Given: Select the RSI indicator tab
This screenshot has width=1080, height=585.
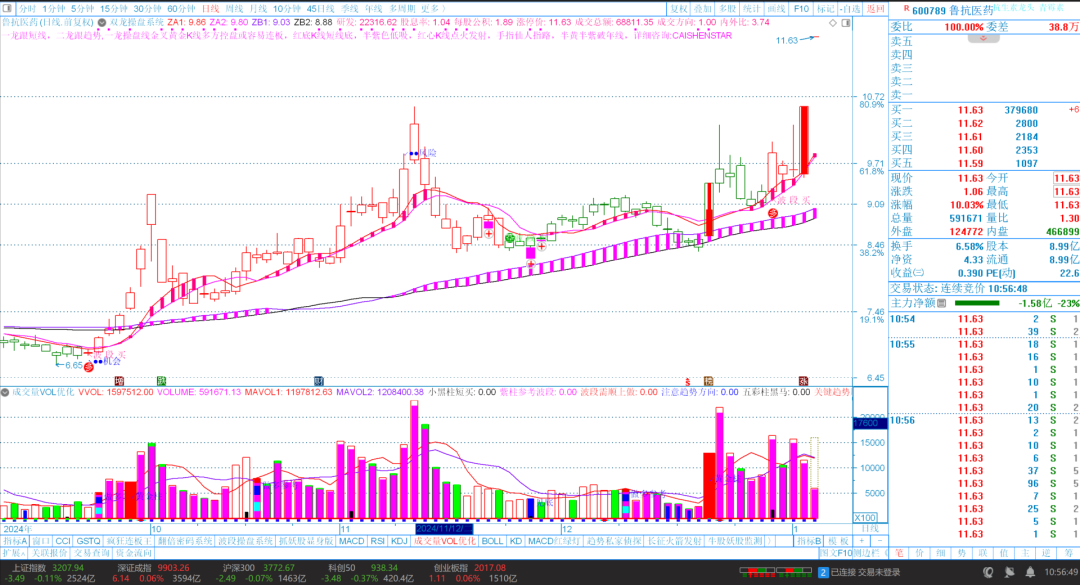Looking at the screenshot, I should tap(377, 541).
